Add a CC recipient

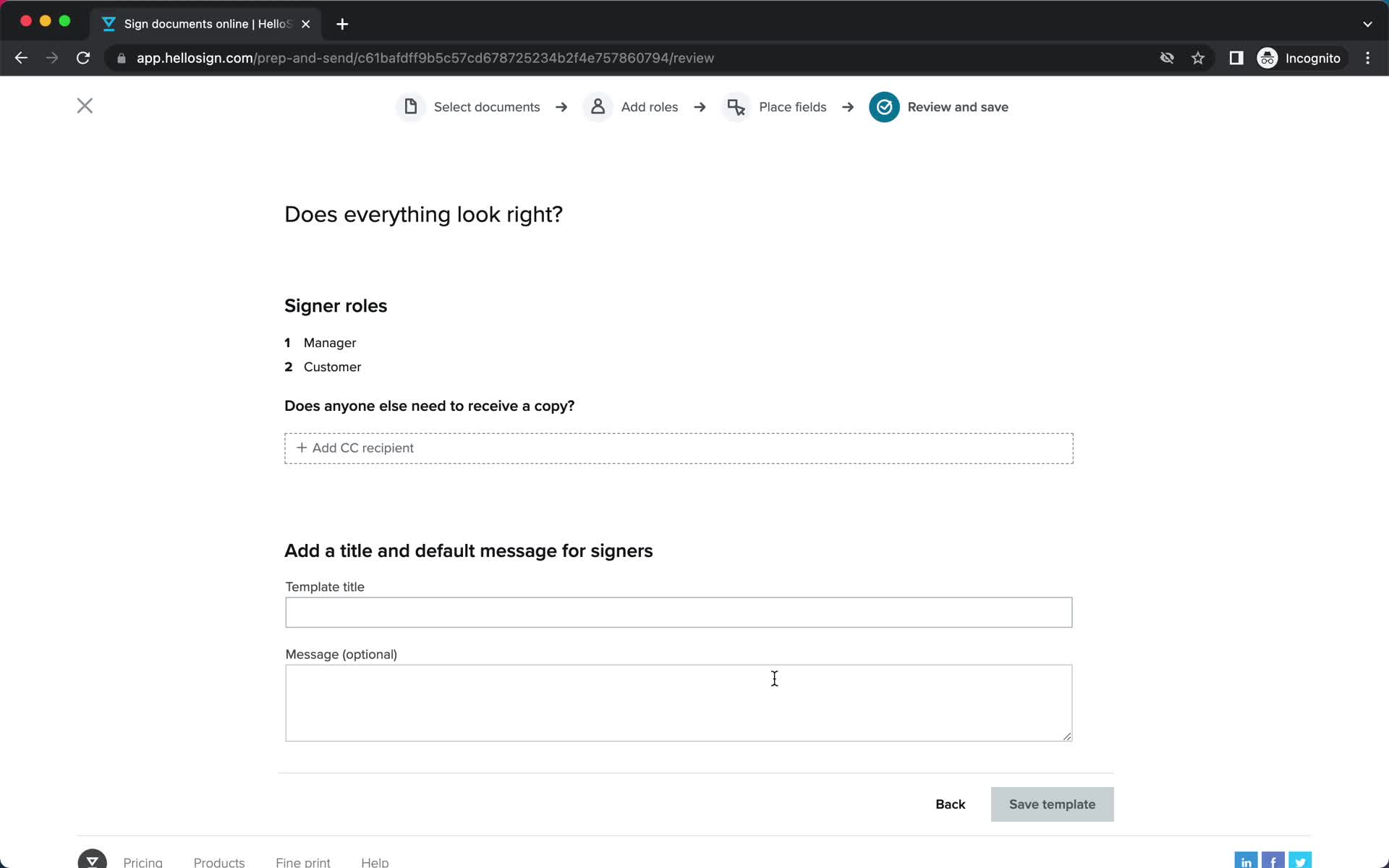(x=679, y=448)
